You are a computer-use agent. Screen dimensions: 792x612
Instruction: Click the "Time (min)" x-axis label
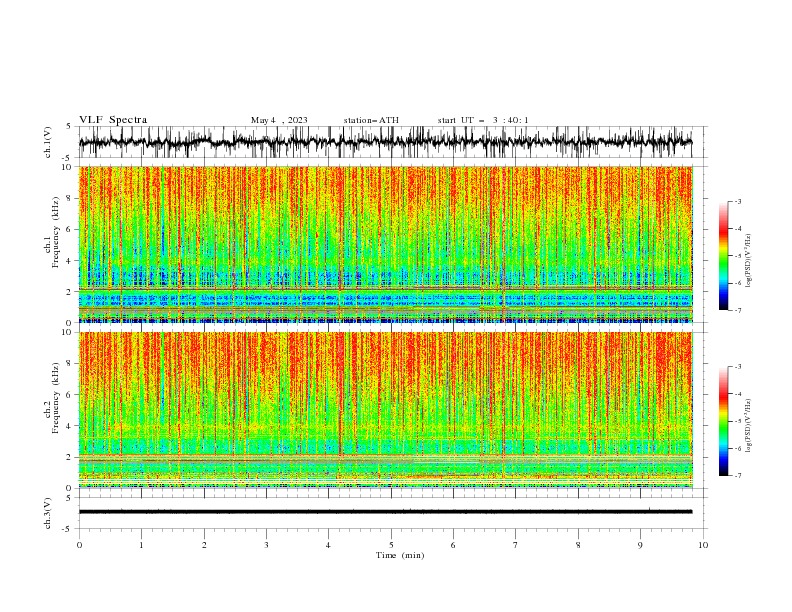[x=400, y=555]
